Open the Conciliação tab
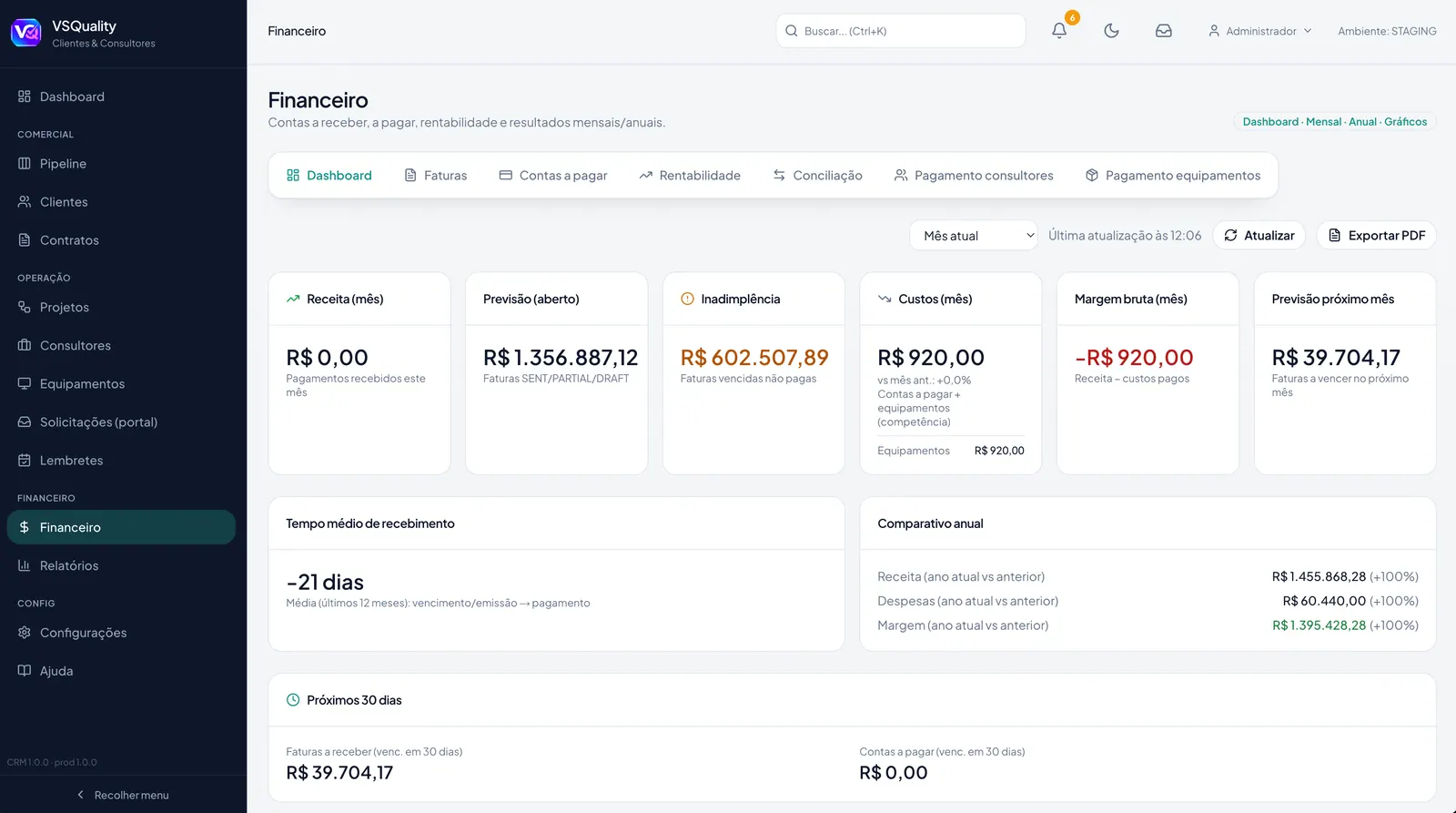The width and height of the screenshot is (1456, 813). (818, 175)
